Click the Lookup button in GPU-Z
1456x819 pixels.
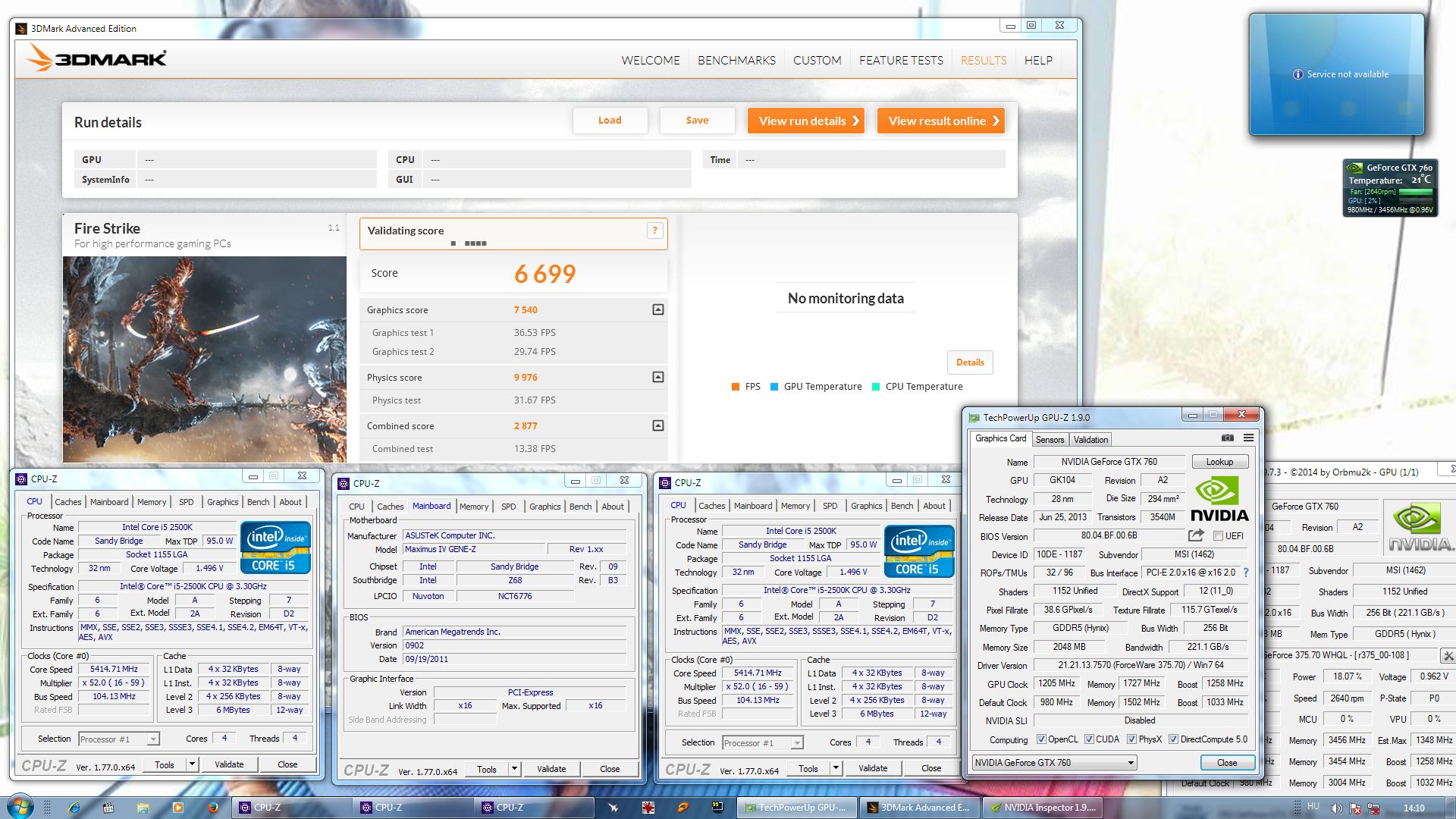point(1219,462)
